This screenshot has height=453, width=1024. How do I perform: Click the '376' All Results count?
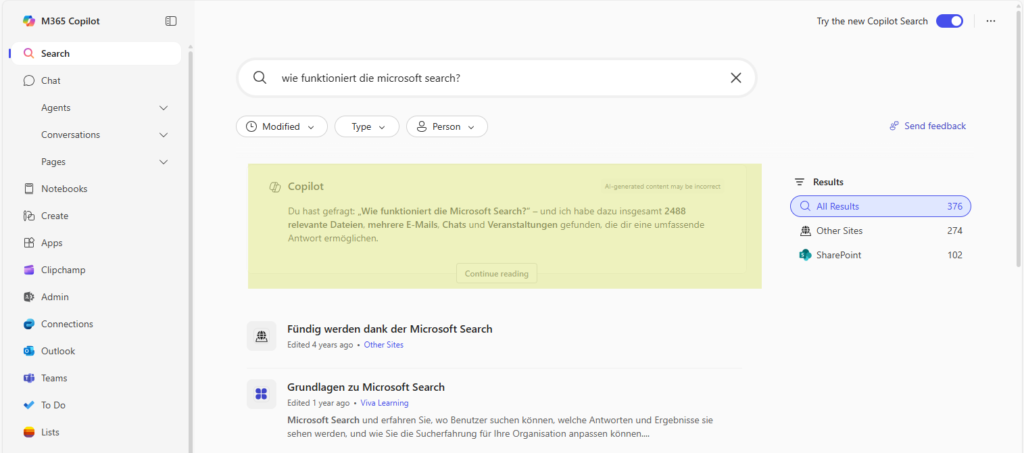955,206
